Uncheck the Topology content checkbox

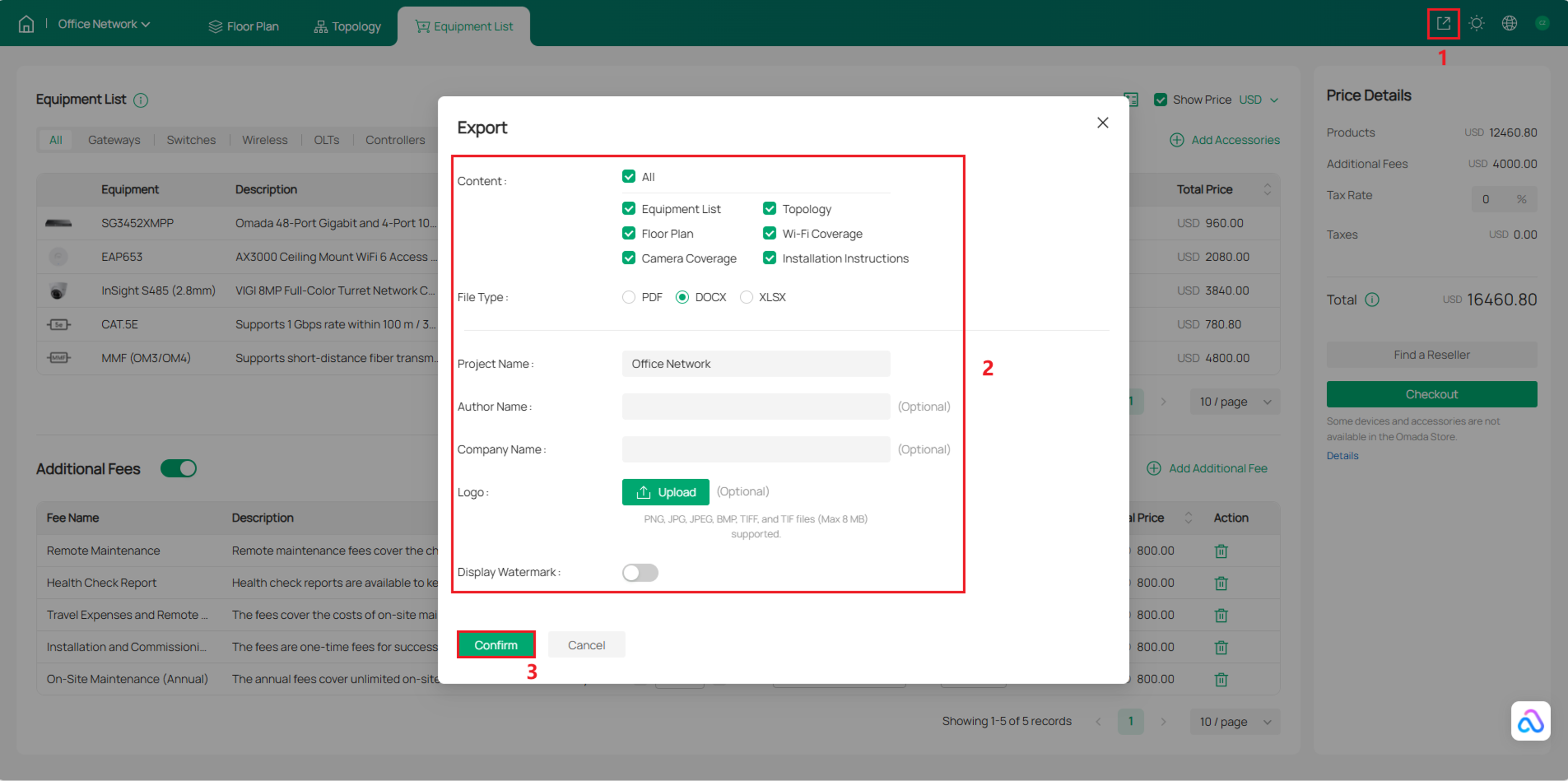tap(769, 209)
